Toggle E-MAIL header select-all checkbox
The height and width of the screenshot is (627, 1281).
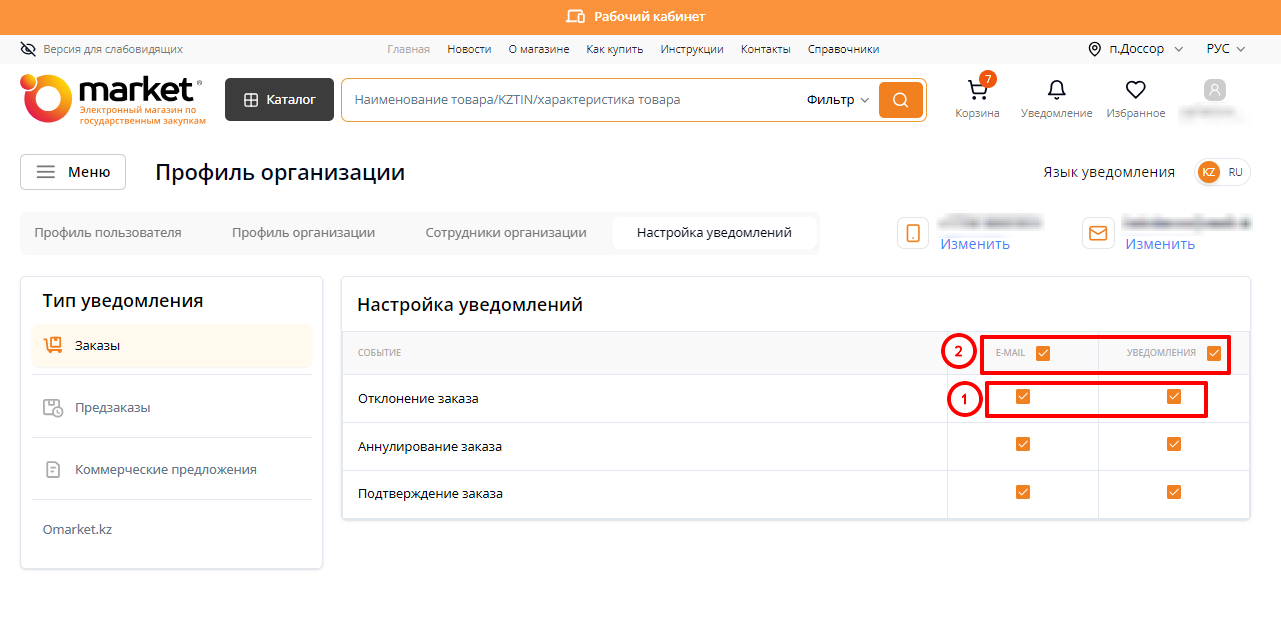[x=1043, y=353]
